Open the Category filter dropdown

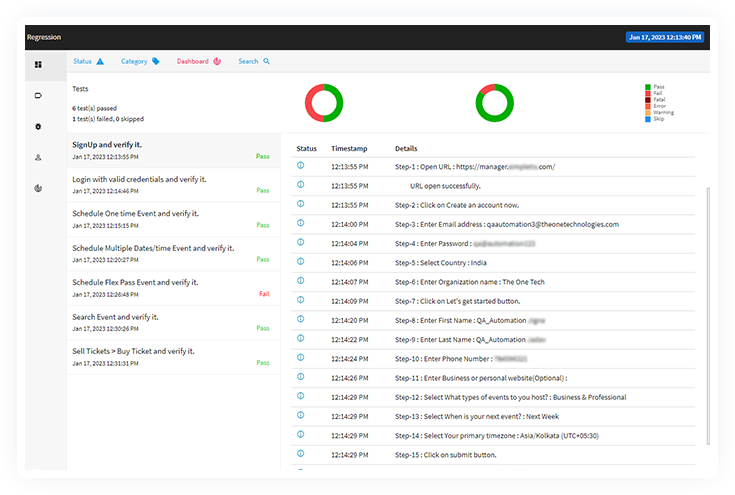(x=140, y=62)
